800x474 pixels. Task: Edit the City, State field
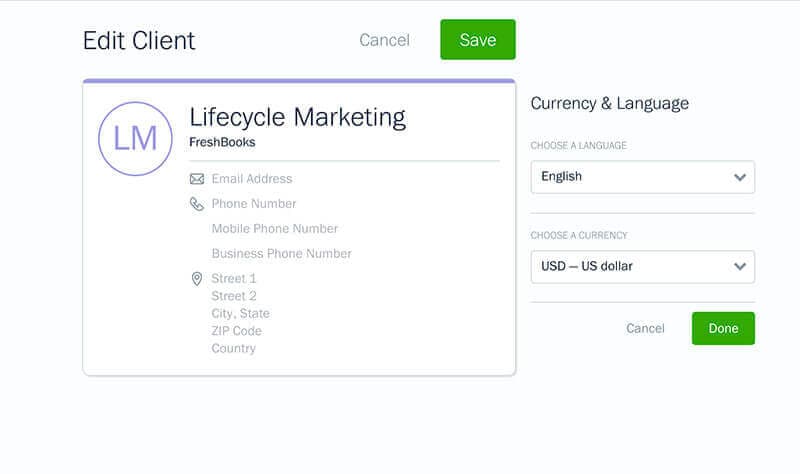[240, 314]
